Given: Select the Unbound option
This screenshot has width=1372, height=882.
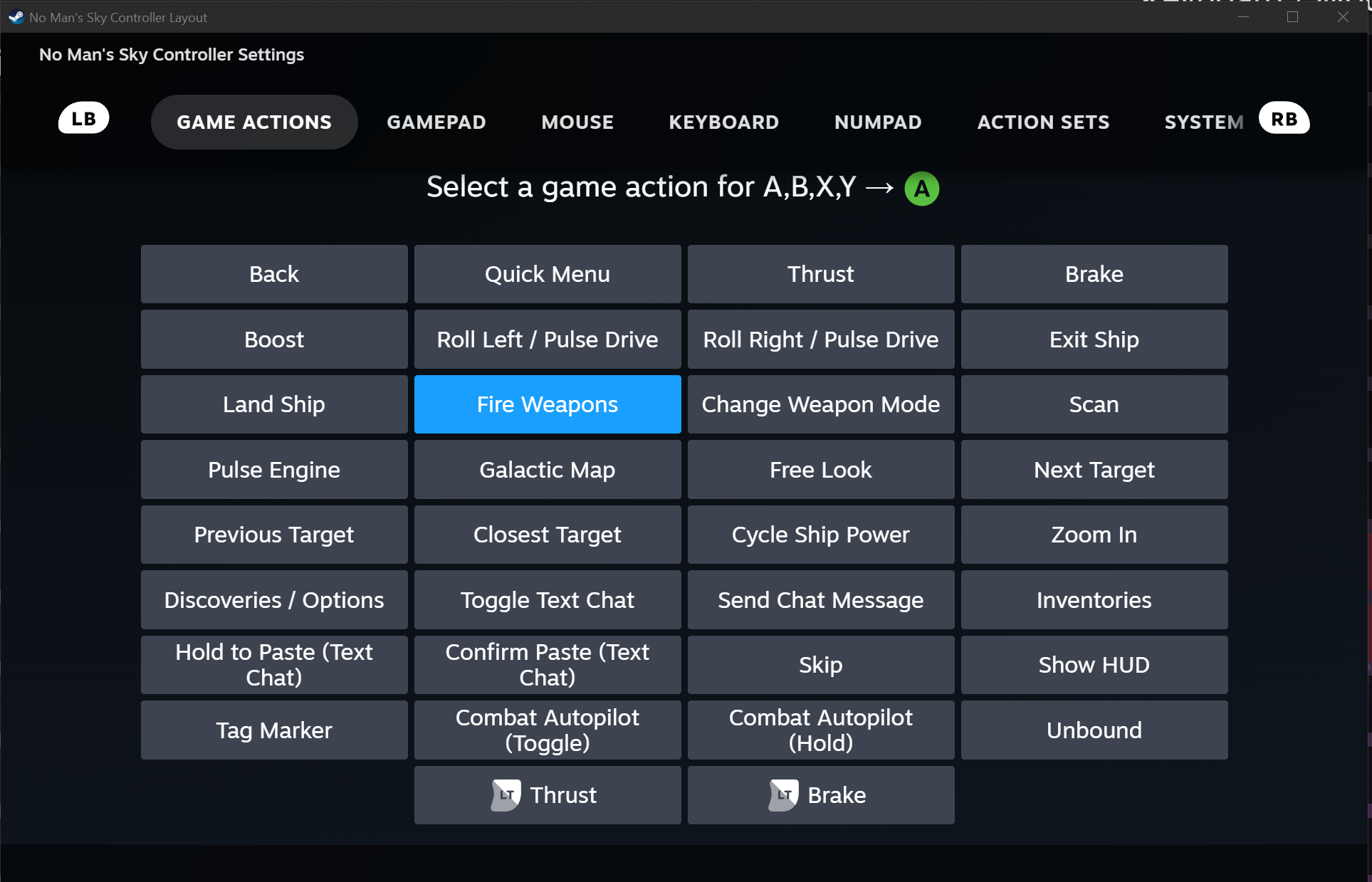Looking at the screenshot, I should (x=1094, y=730).
